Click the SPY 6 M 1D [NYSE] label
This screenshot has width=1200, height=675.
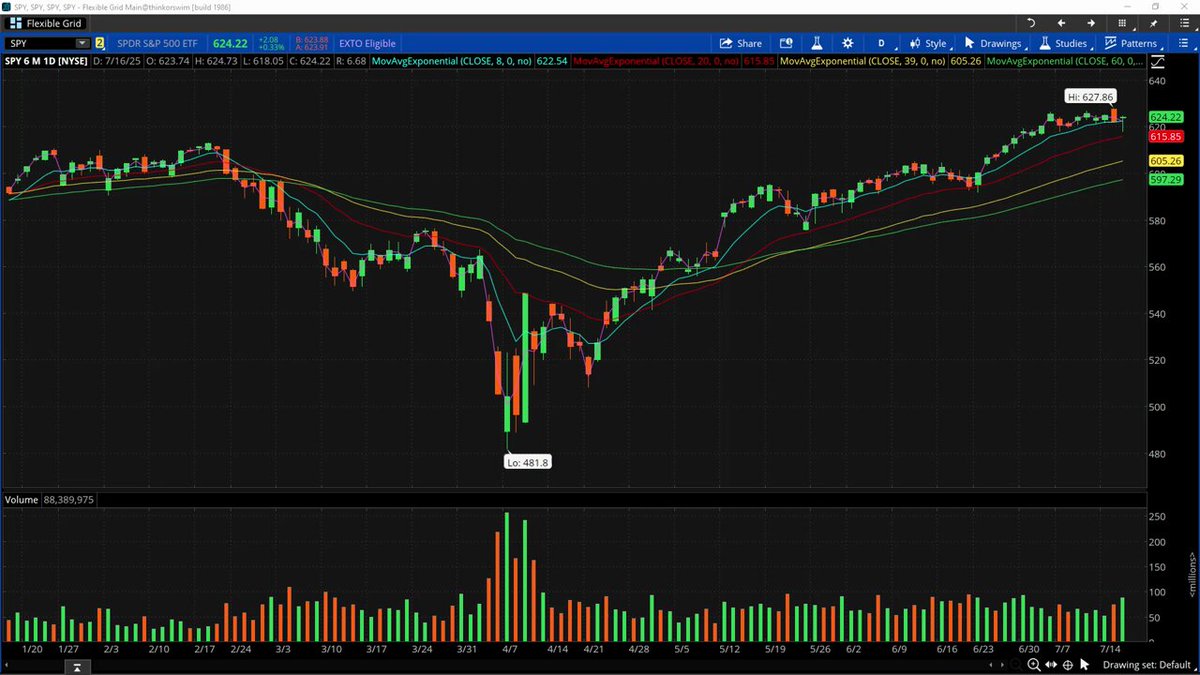[x=46, y=62]
